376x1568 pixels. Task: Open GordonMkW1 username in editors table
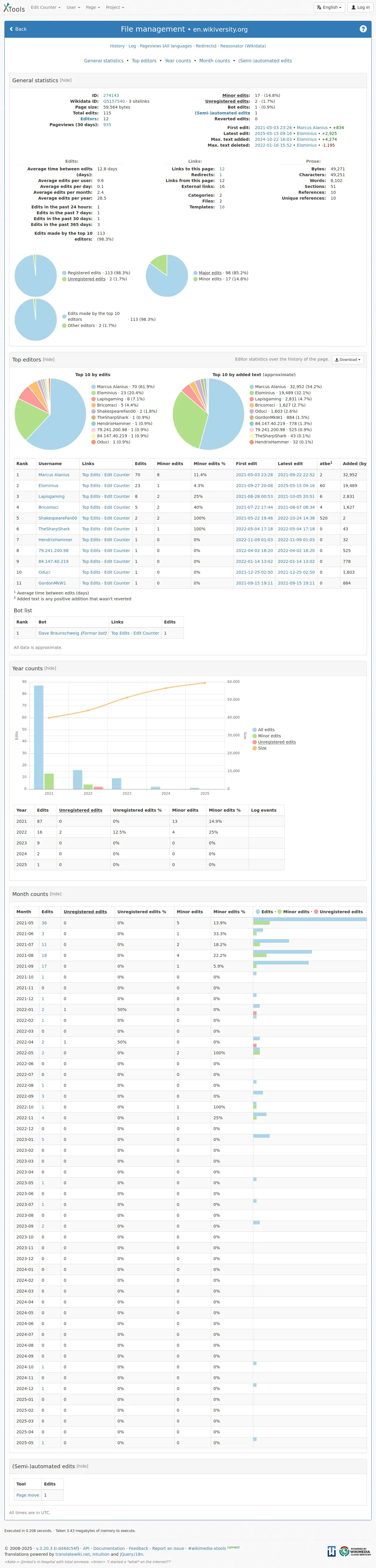52,583
